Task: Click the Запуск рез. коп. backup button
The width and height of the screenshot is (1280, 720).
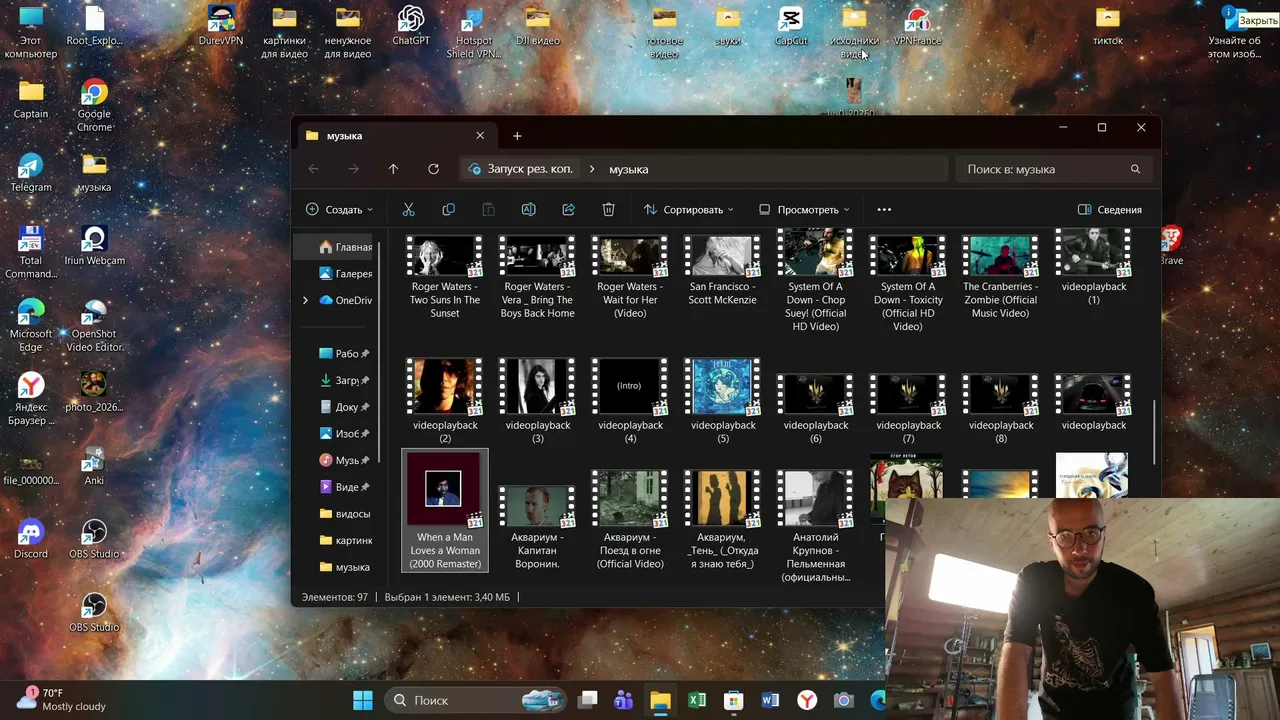Action: click(521, 169)
